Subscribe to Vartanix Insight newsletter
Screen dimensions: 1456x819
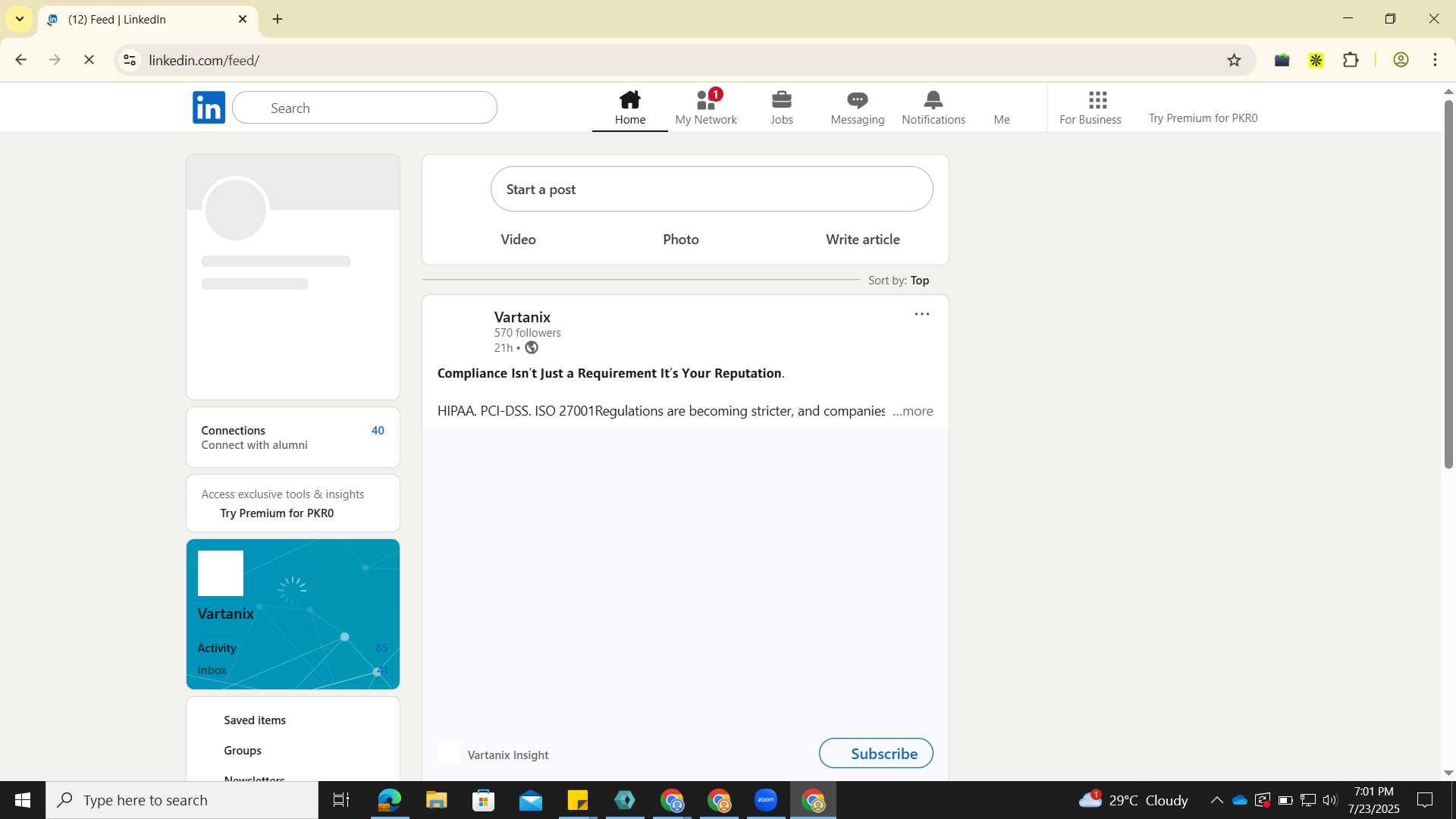876,753
